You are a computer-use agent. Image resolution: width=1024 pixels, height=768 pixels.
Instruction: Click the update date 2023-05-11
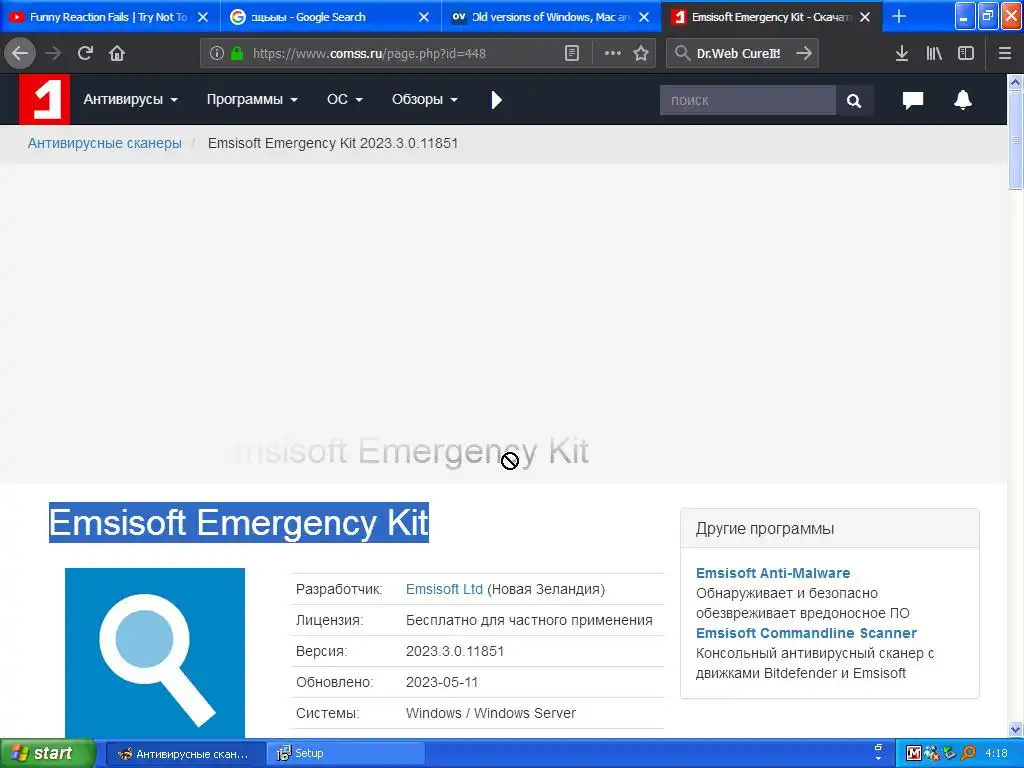click(442, 682)
